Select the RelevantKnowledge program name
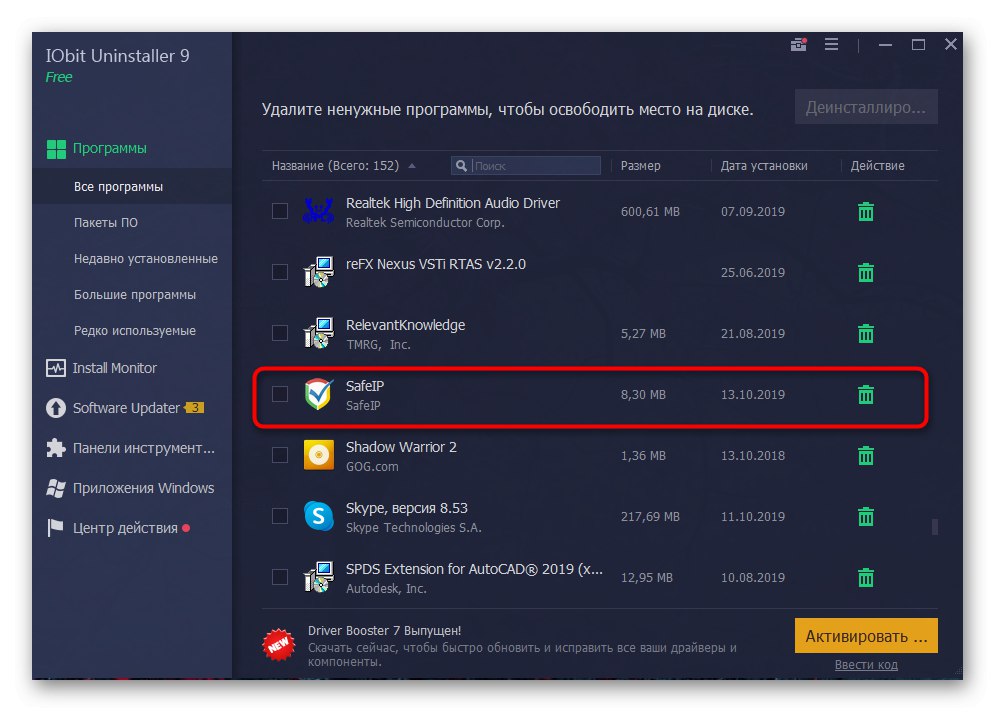Viewport: 995px width, 712px height. (405, 325)
